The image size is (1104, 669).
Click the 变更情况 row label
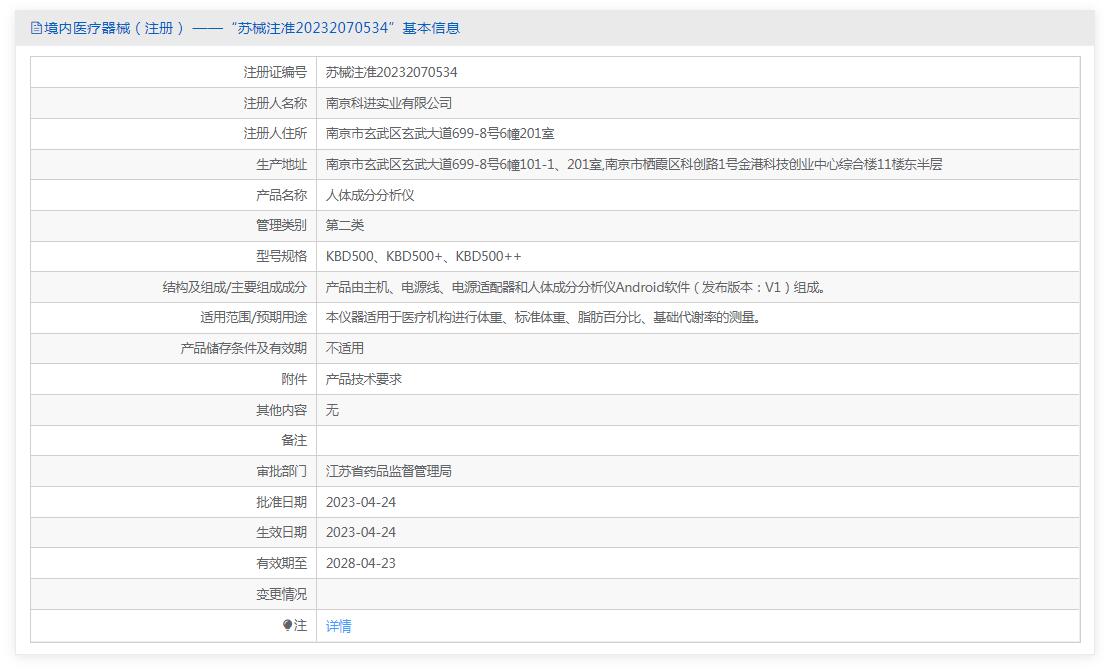coord(281,594)
